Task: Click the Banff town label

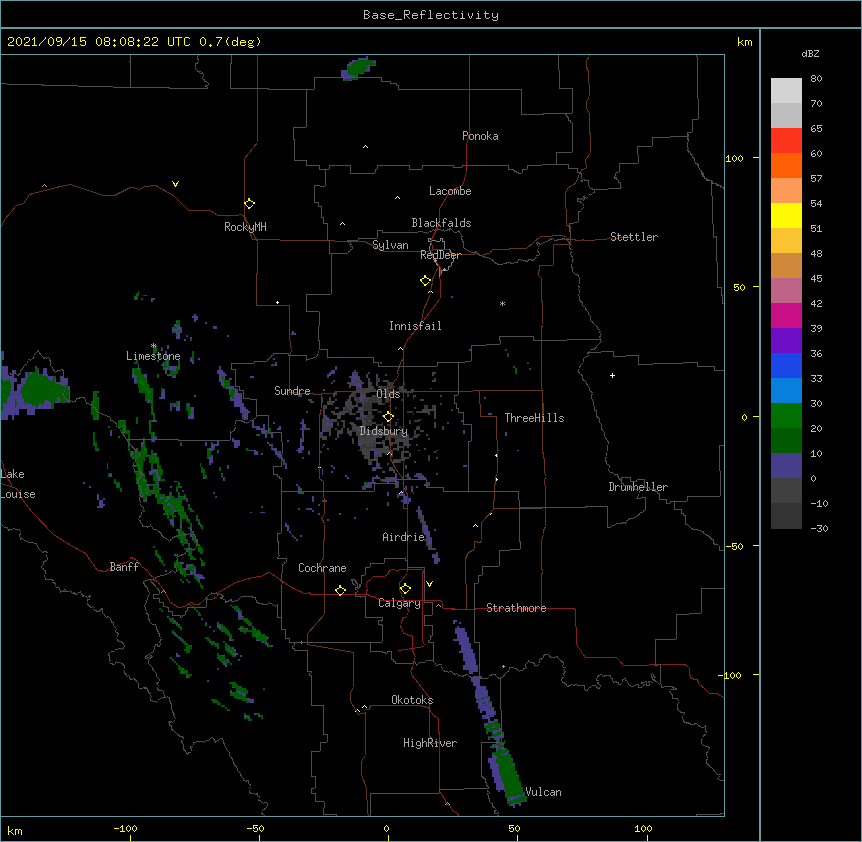Action: point(124,567)
